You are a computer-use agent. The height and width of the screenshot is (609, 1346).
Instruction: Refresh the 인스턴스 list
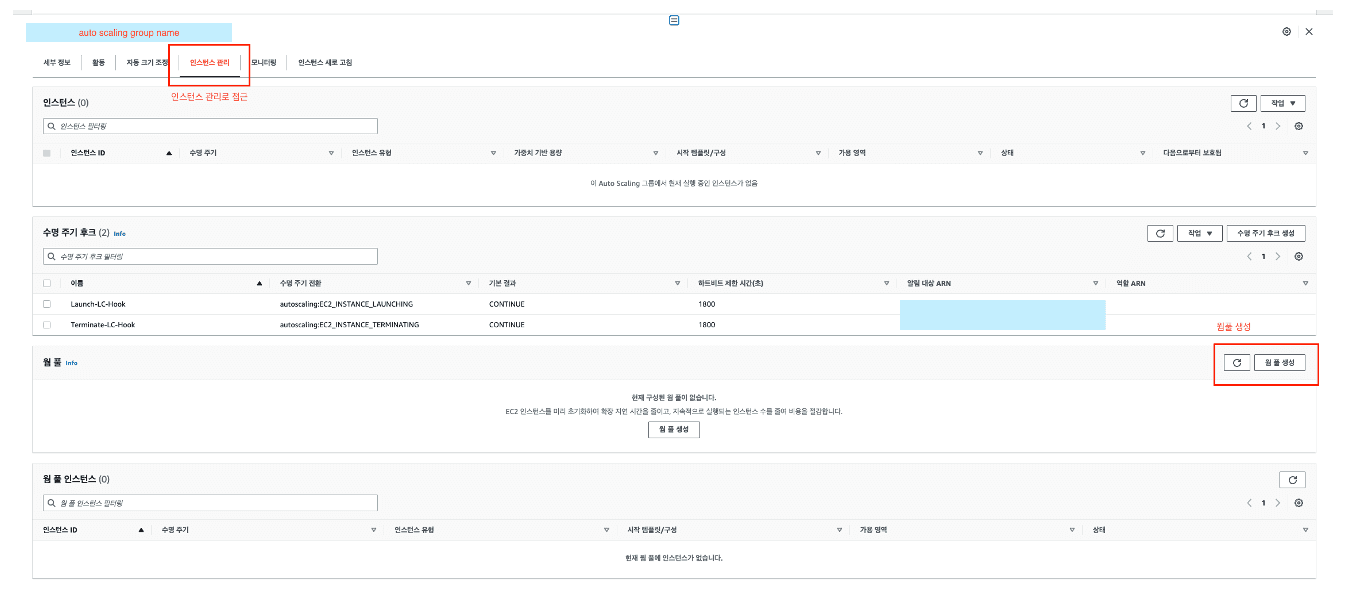1243,103
